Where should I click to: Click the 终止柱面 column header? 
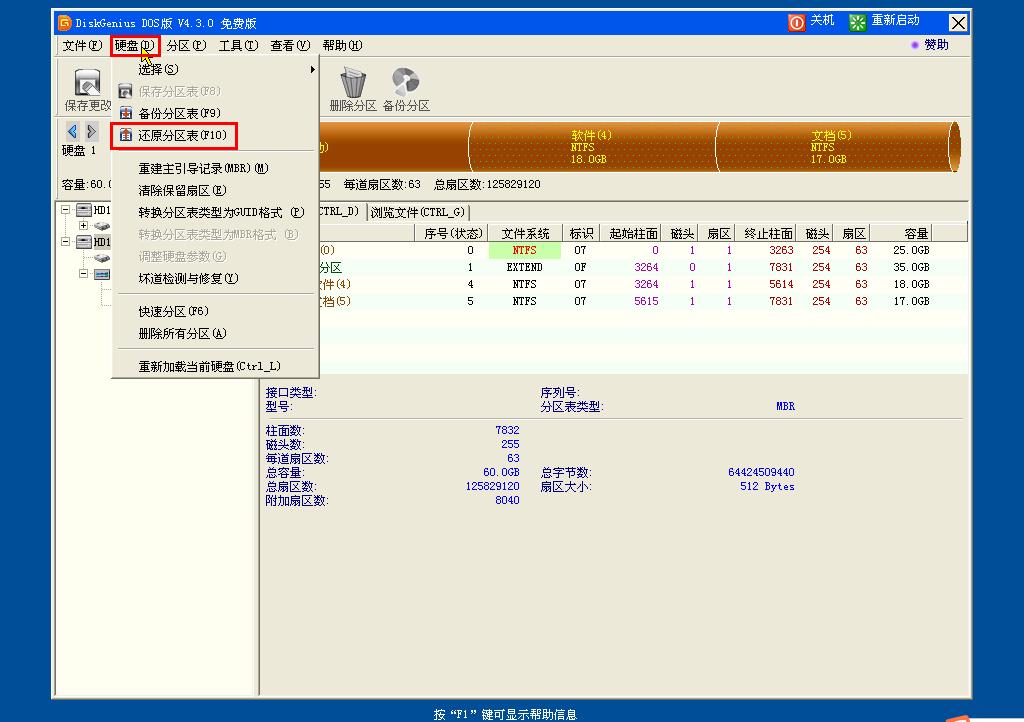pyautogui.click(x=767, y=233)
